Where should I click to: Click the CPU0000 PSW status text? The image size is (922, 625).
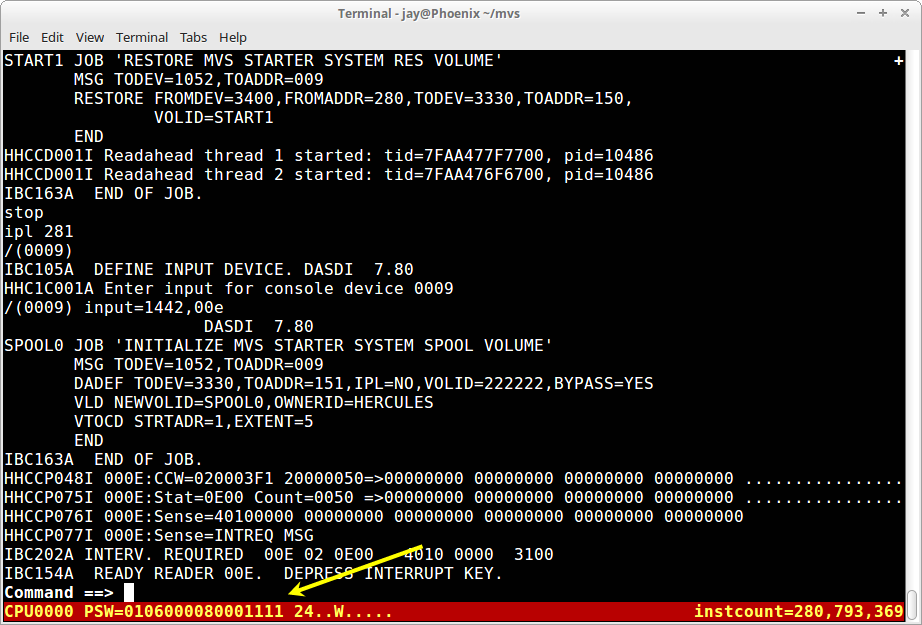pos(198,611)
